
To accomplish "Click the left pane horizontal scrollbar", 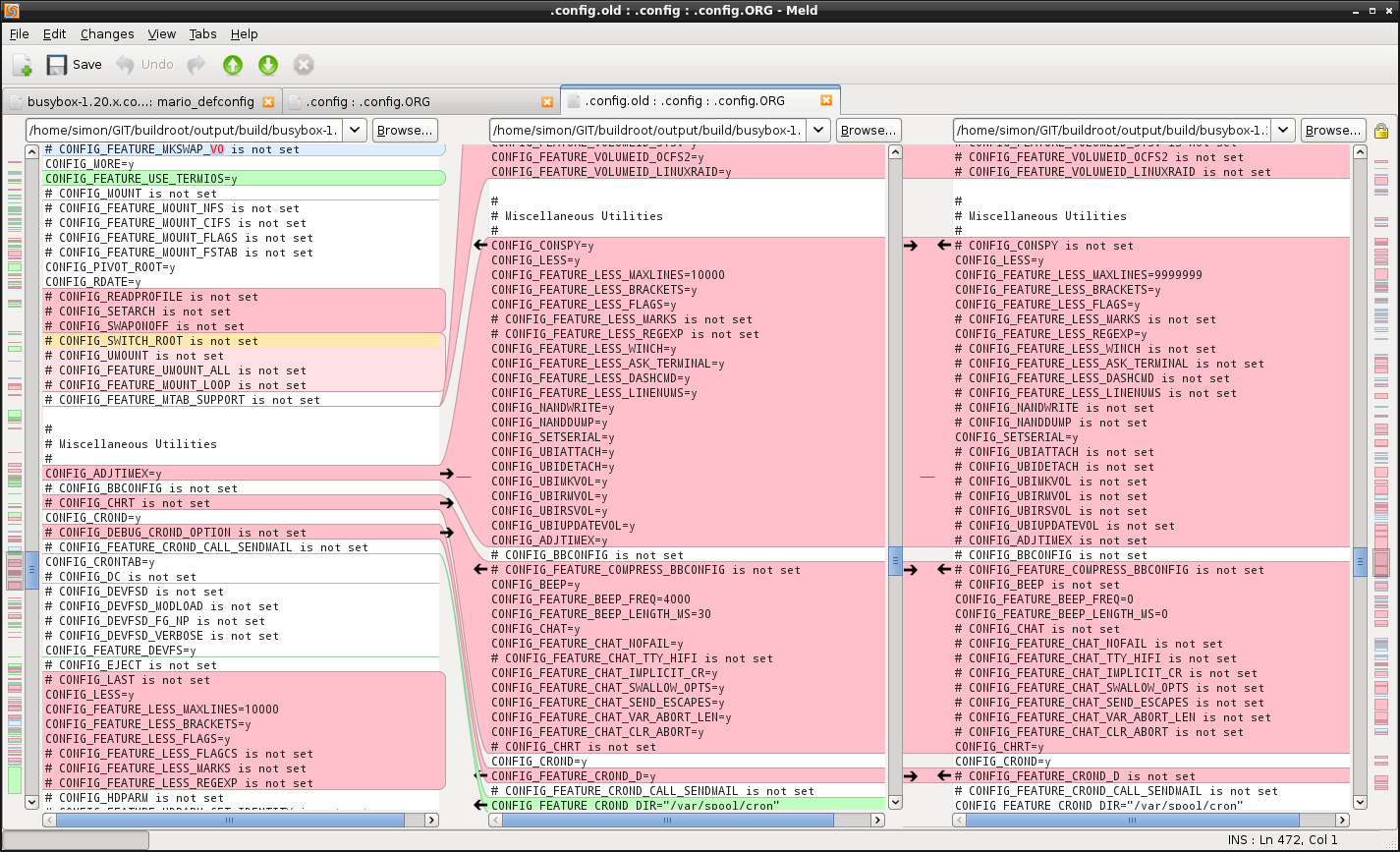I will coord(231,820).
